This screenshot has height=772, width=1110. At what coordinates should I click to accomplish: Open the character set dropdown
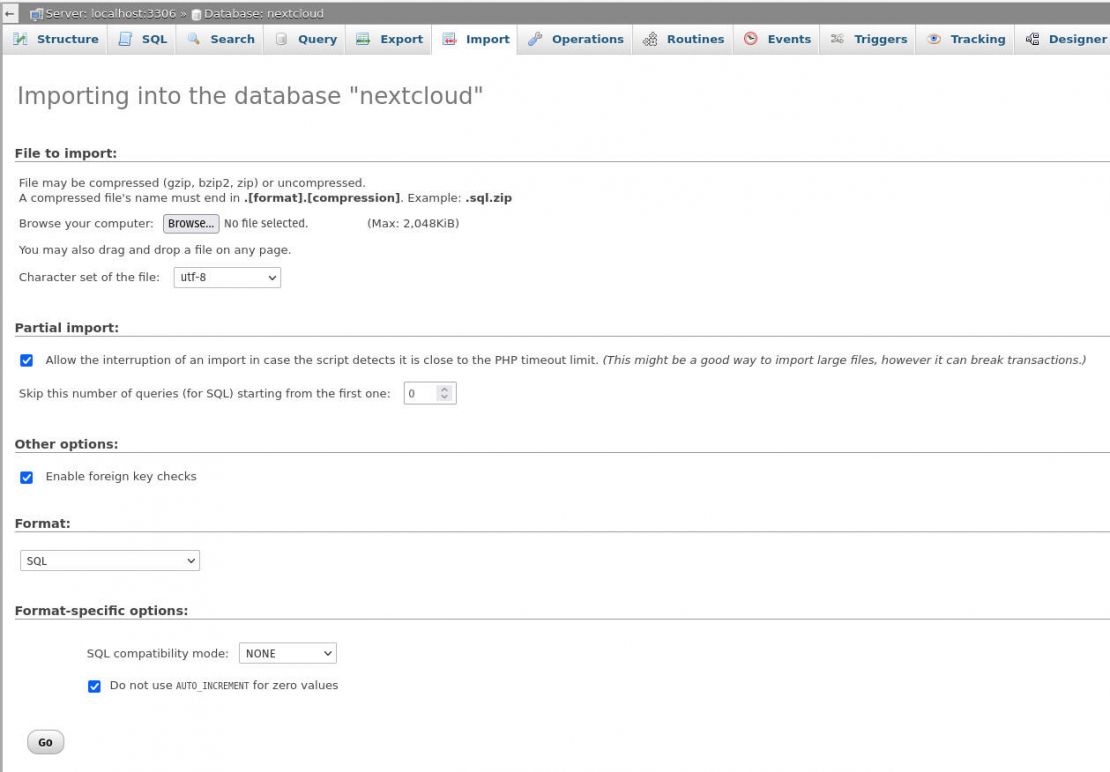[x=227, y=277]
